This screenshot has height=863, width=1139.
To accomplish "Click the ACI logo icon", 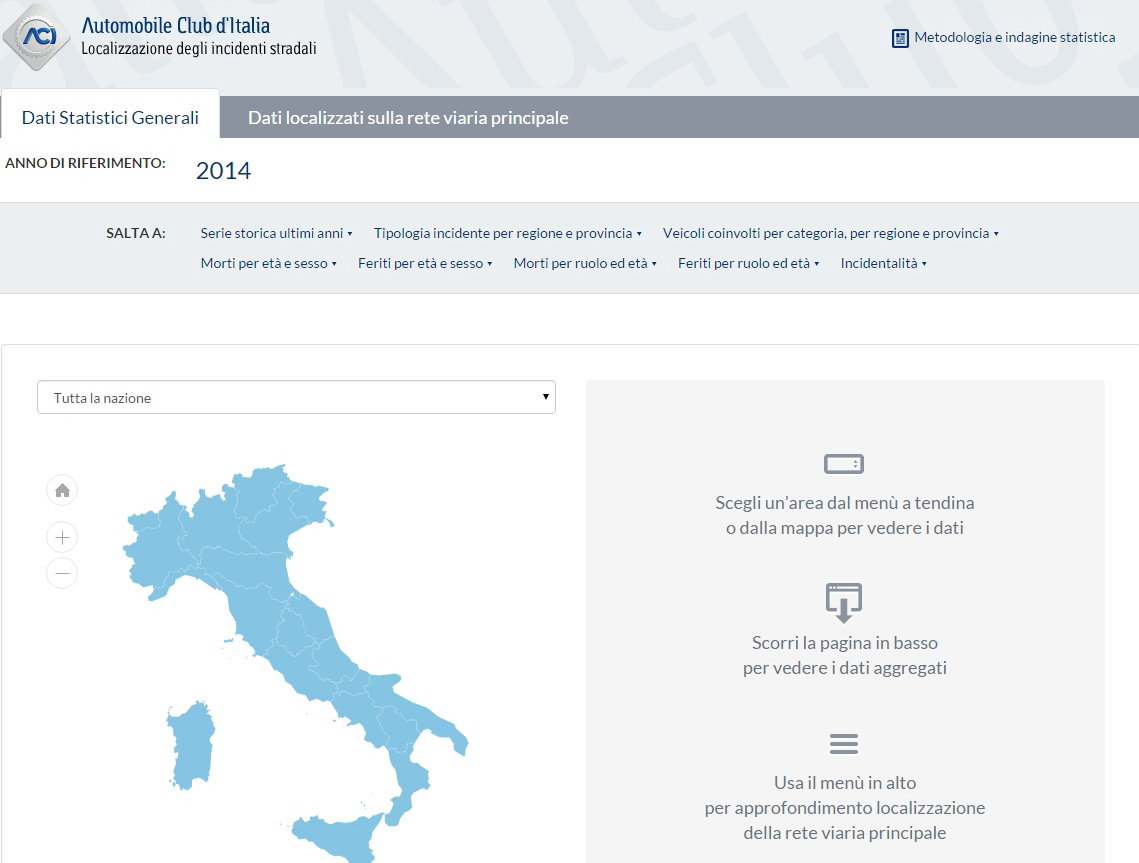I will [x=37, y=37].
